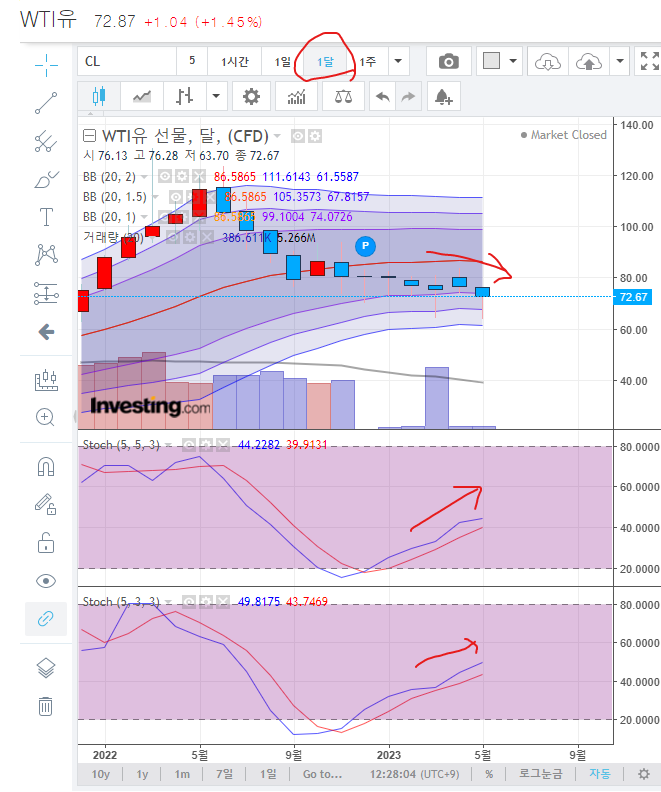Viewport: 661px width, 792px height.
Task: Select the 1일 interval
Action: [283, 62]
